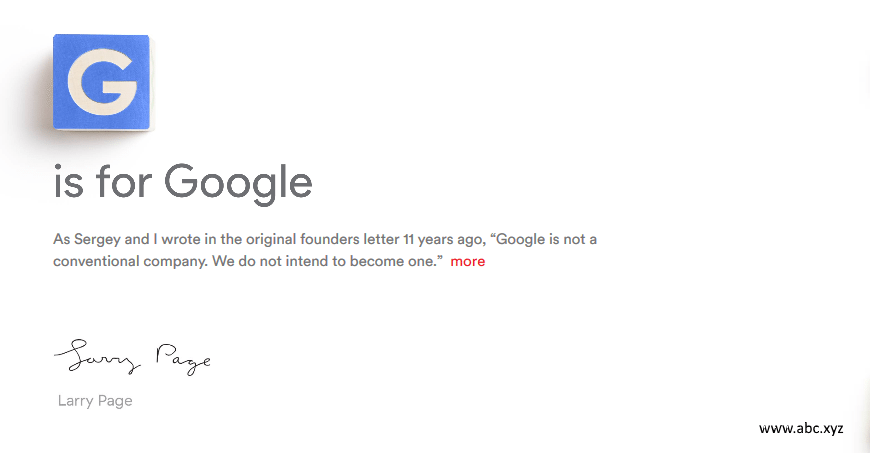Select the word "Google" in the heading
Image resolution: width=870 pixels, height=453 pixels.
(x=238, y=183)
